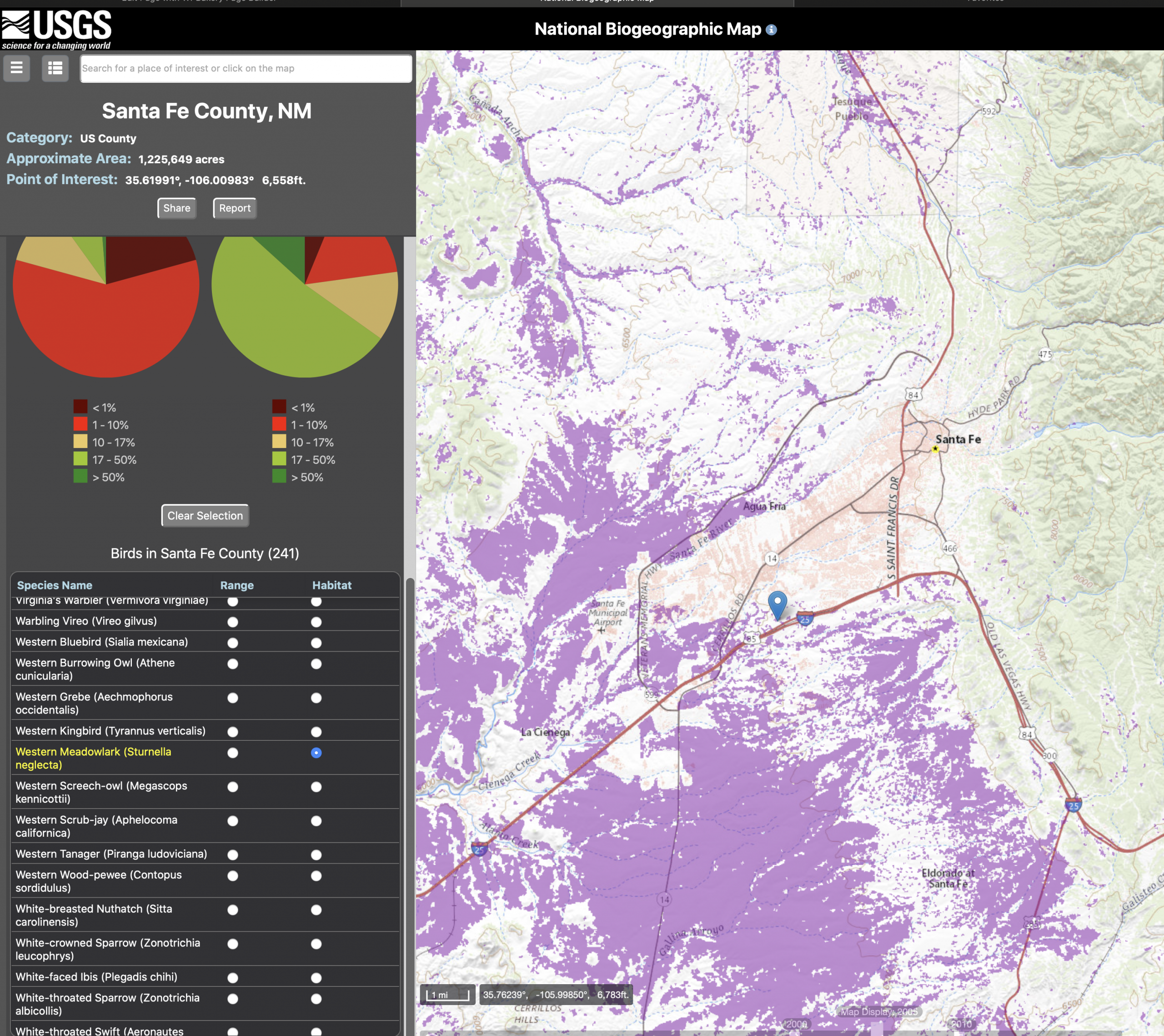Click the place search input field
This screenshot has width=1164, height=1036.
click(x=246, y=68)
